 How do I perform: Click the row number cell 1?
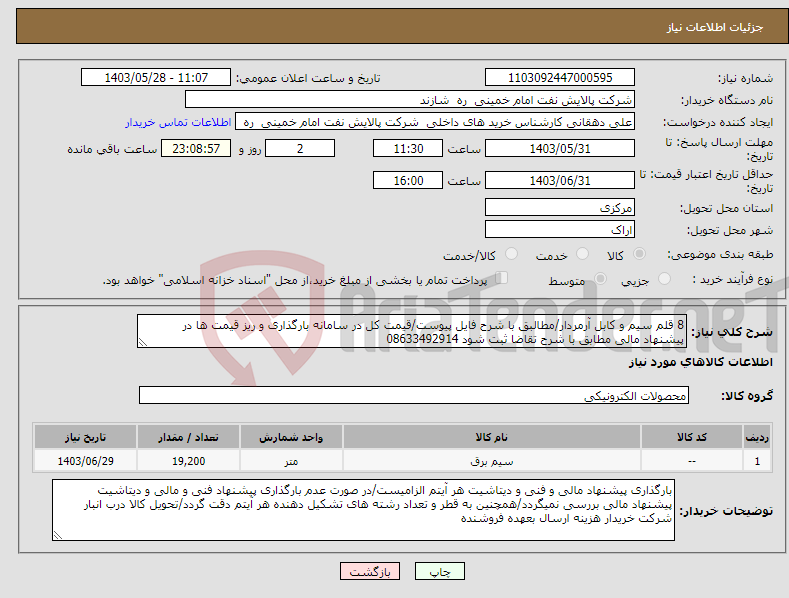click(x=757, y=461)
